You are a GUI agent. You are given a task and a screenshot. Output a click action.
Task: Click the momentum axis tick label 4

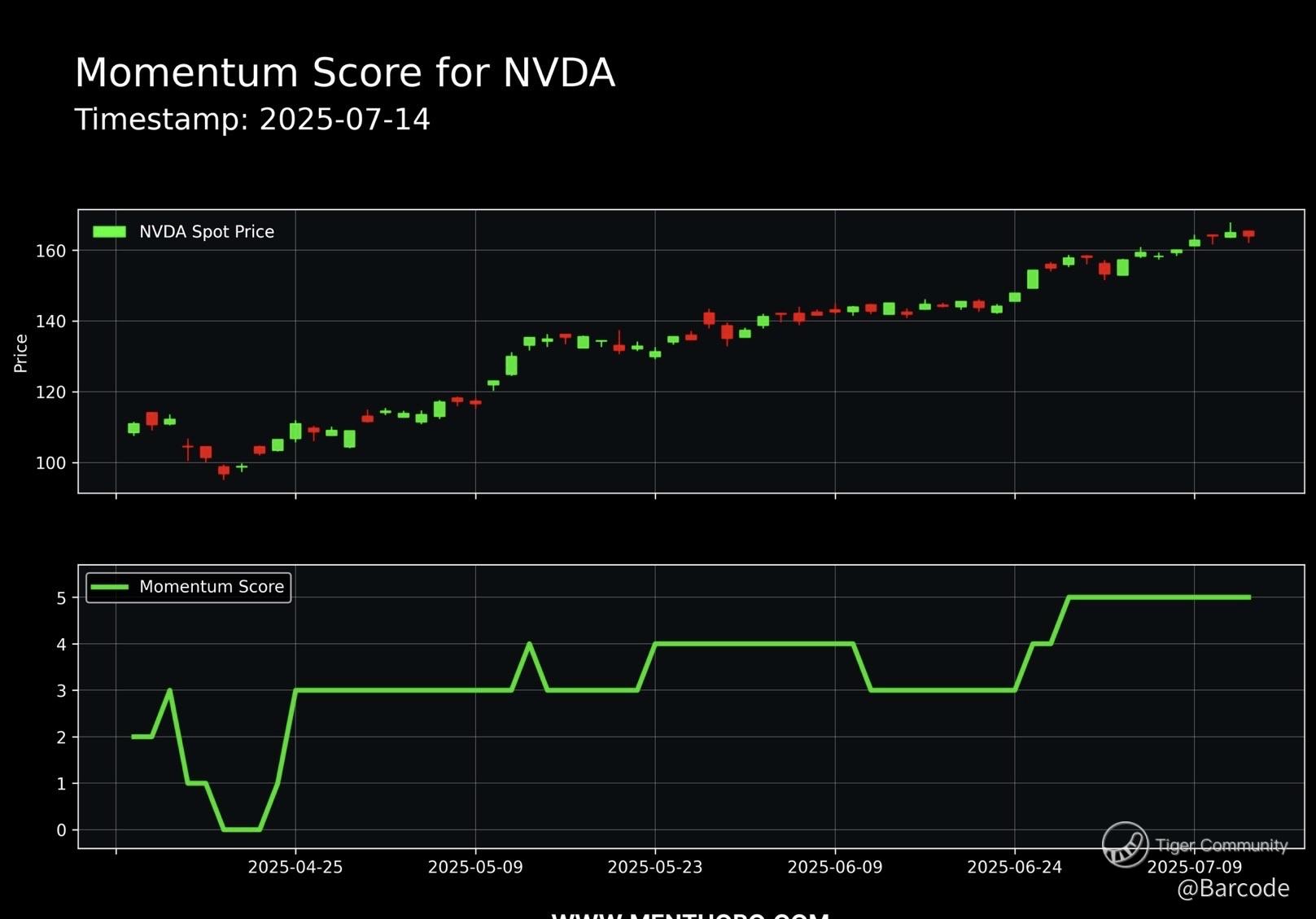point(62,645)
